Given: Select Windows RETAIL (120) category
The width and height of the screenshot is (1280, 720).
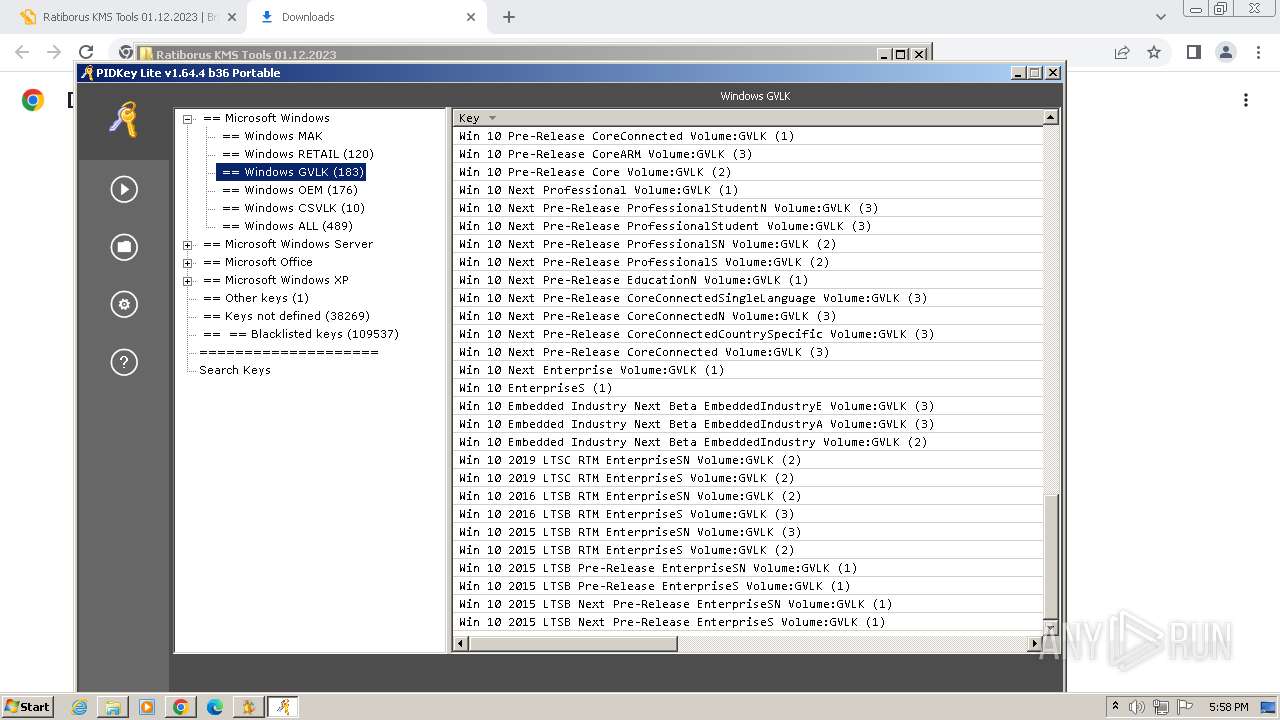Looking at the screenshot, I should point(297,154).
